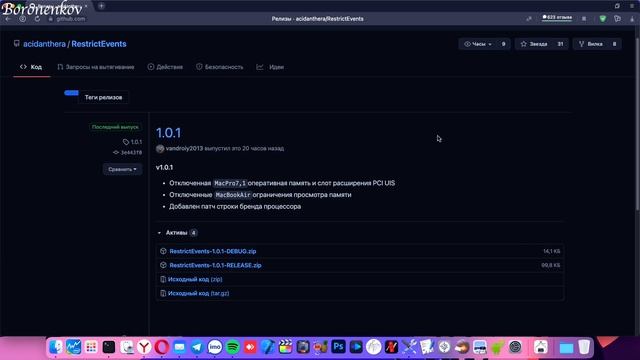This screenshot has width=640, height=360.
Task: Open Xcode from the dock
Action: tap(268, 347)
